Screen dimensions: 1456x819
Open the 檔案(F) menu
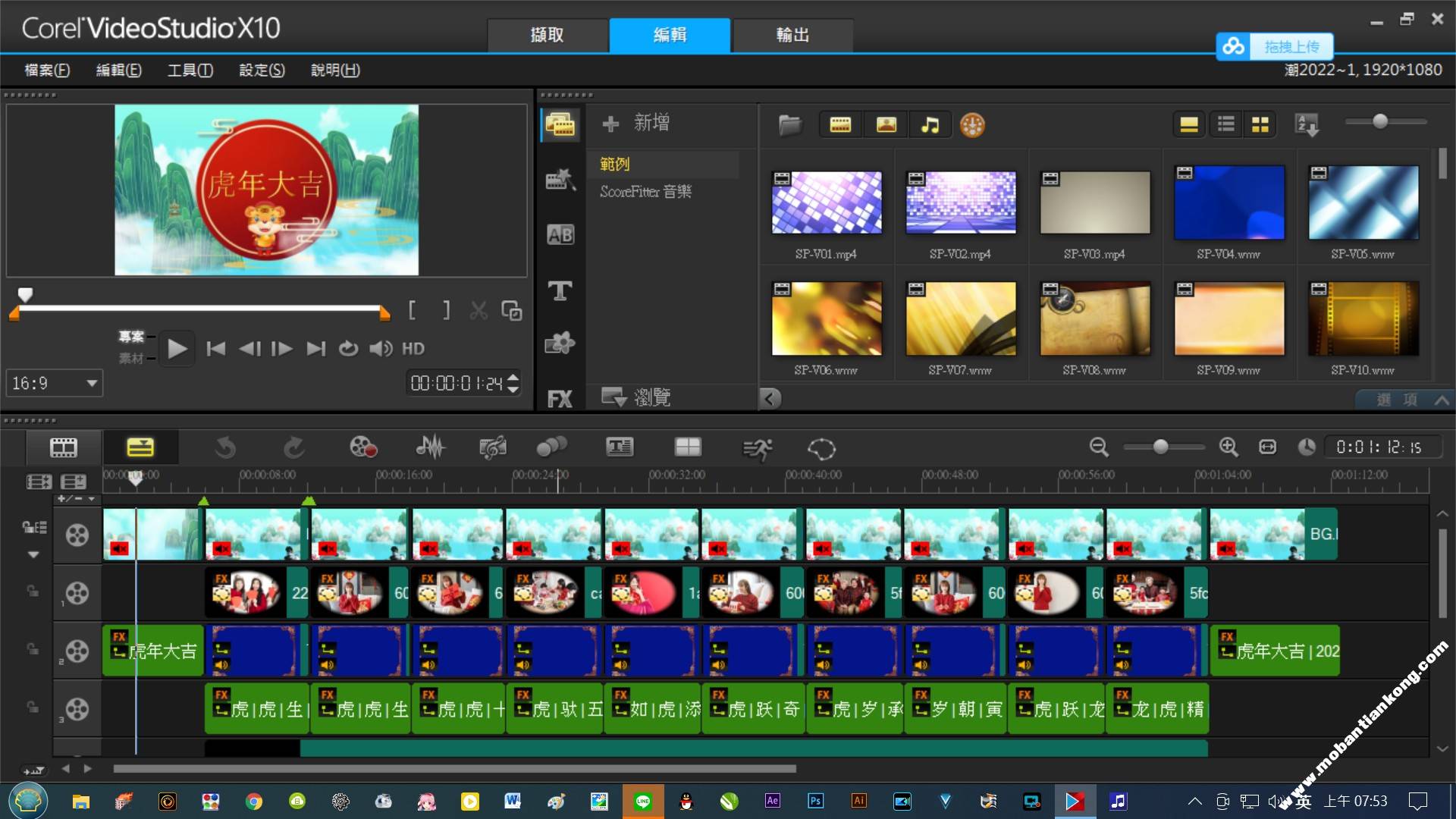point(47,70)
